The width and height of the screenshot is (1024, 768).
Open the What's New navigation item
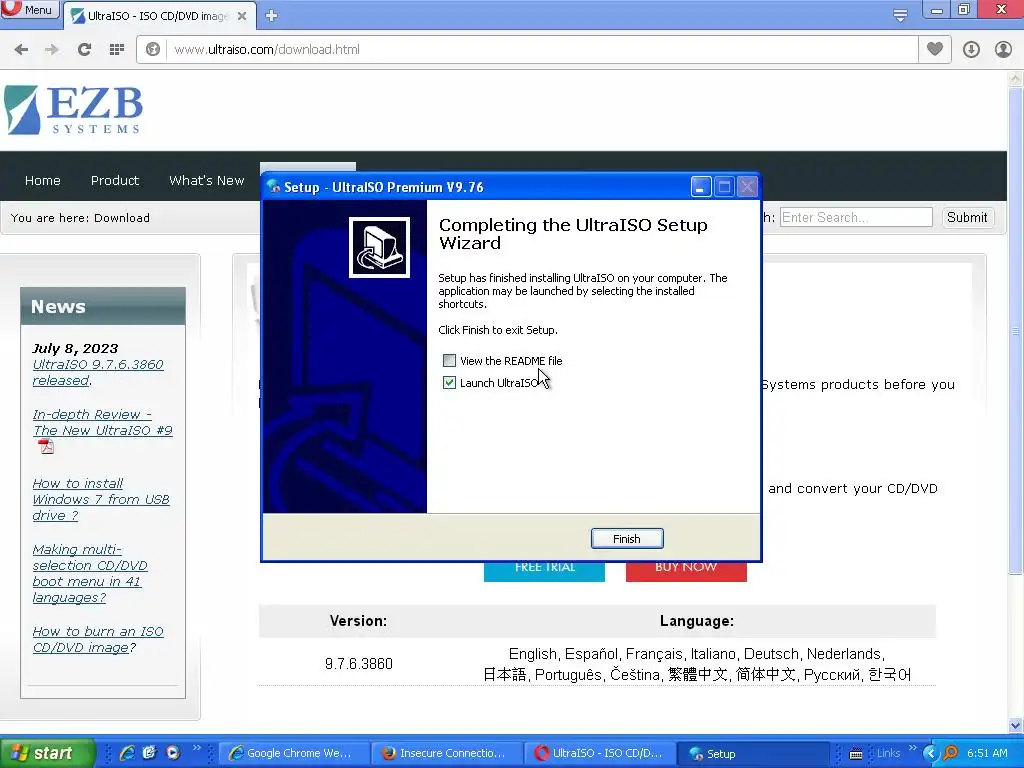pos(206,180)
